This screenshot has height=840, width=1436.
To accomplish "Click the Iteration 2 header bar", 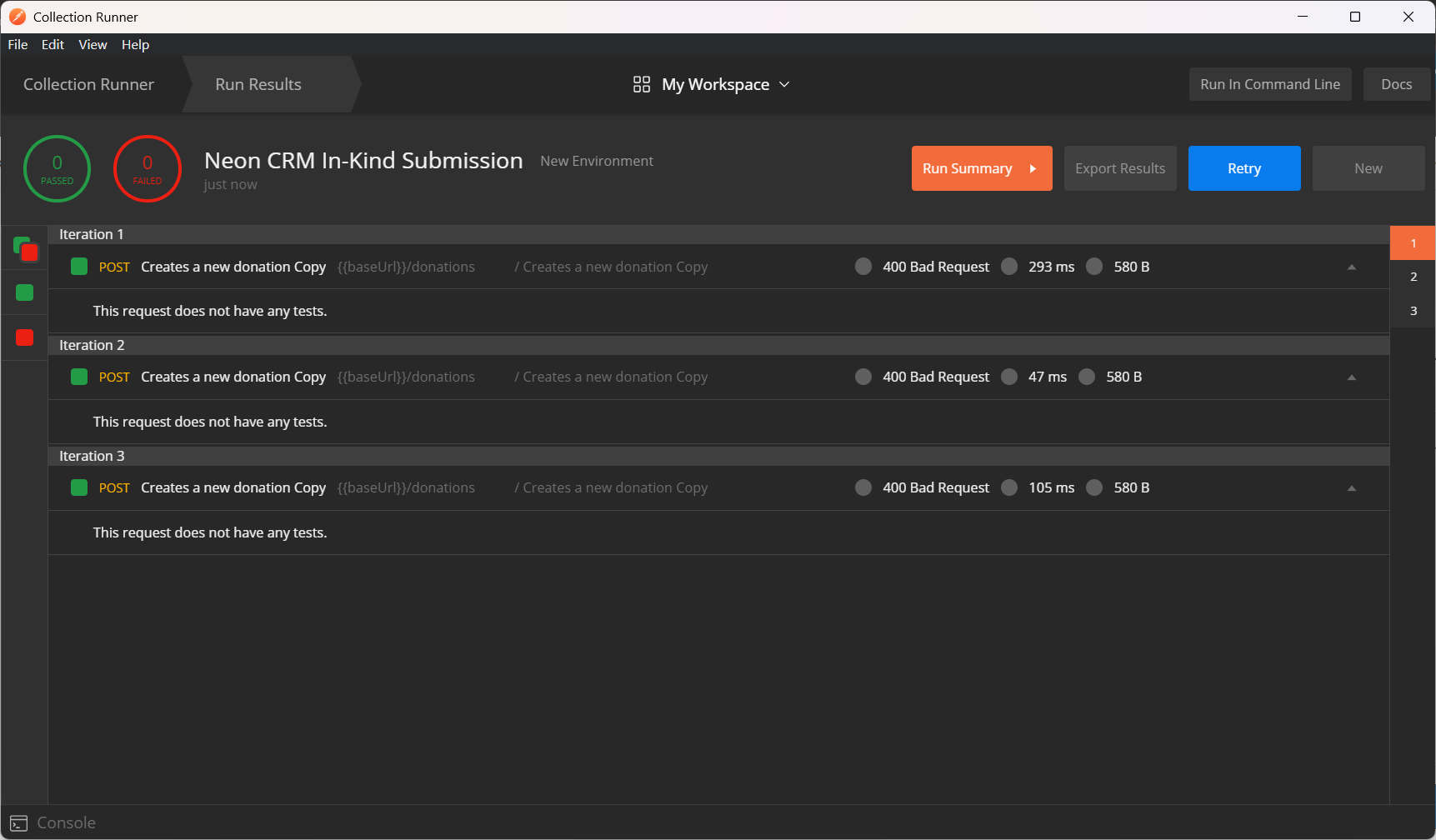I will click(718, 345).
